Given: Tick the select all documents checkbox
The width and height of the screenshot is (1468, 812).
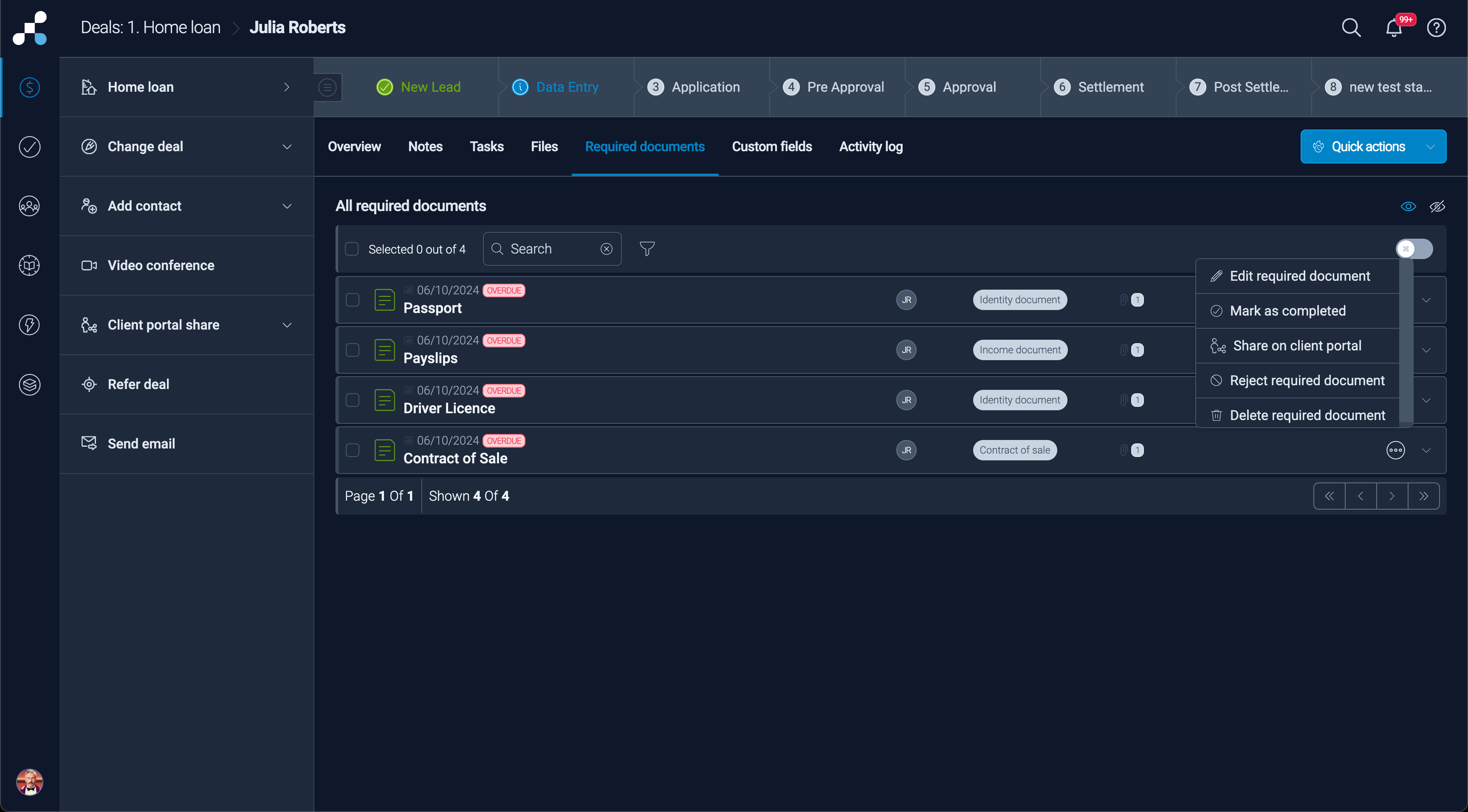Looking at the screenshot, I should 352,248.
